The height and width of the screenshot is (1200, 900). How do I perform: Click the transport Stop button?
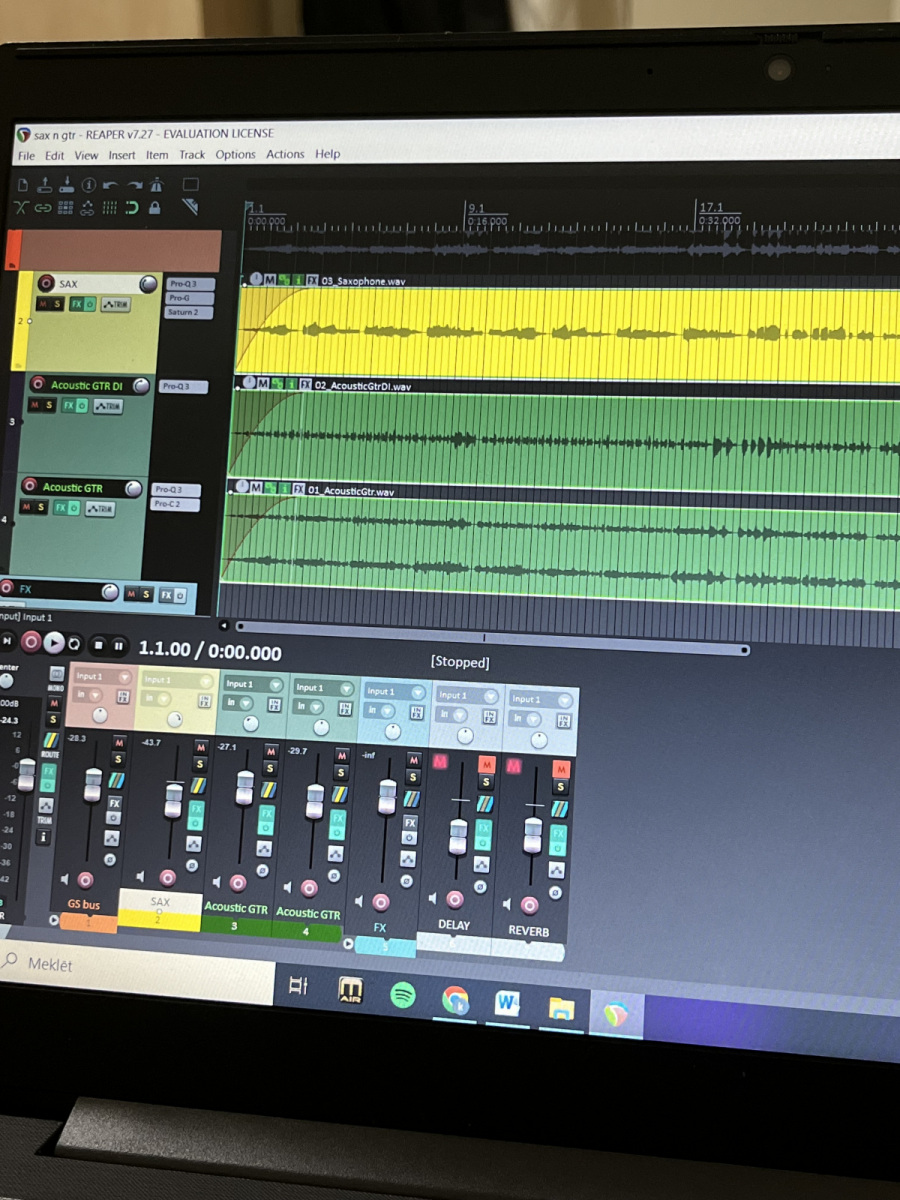(98, 645)
